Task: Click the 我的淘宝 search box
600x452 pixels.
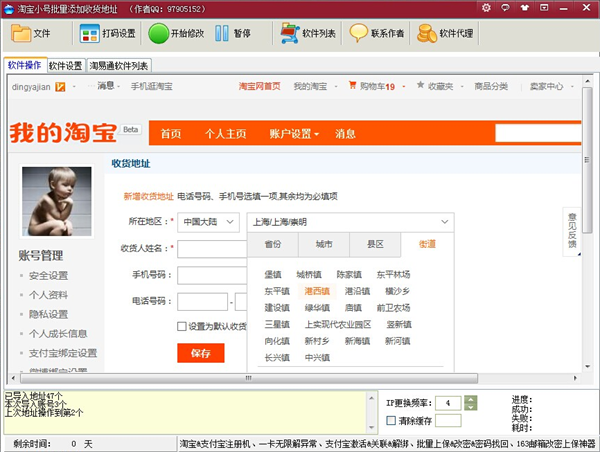Action: 538,133
